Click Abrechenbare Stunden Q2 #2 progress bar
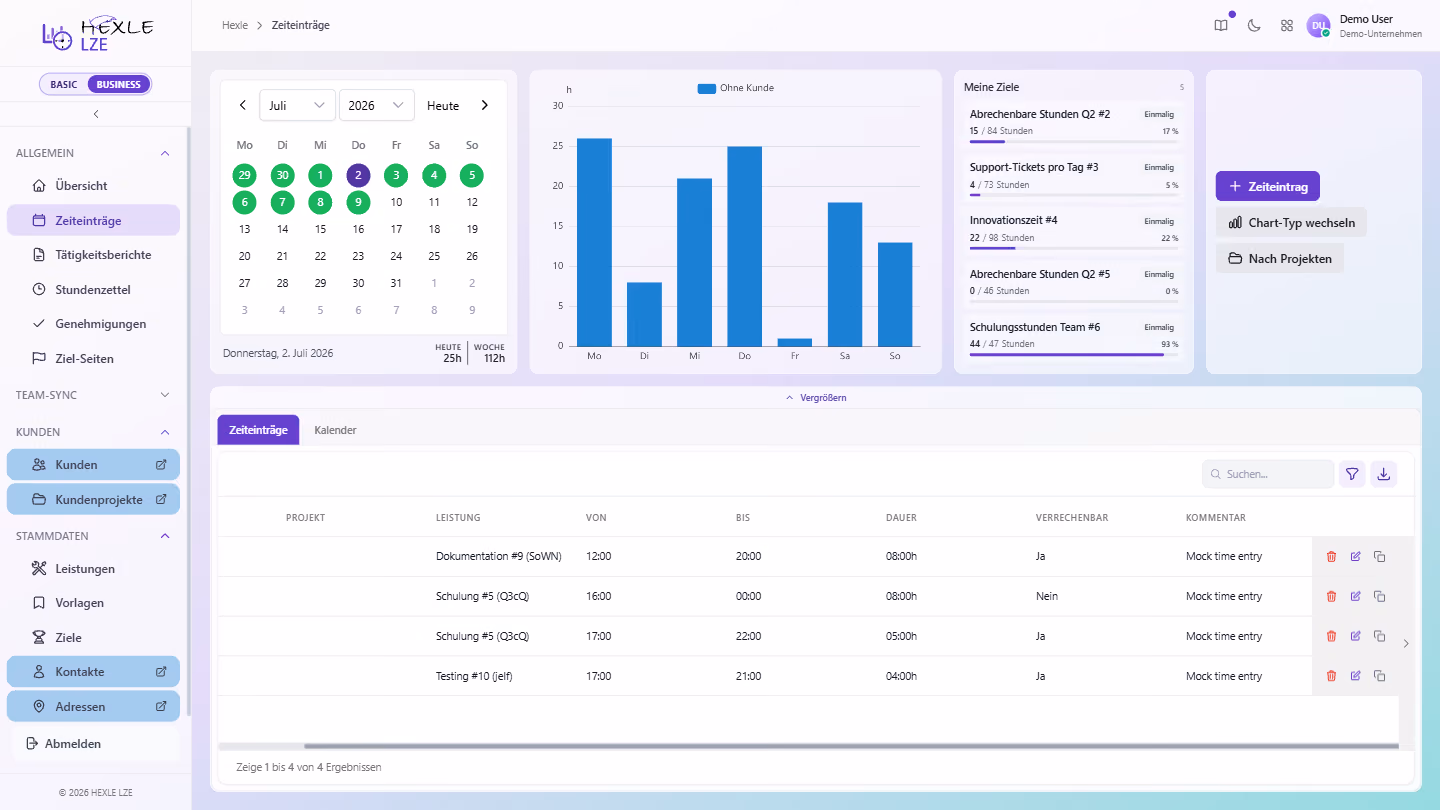 click(x=1074, y=142)
